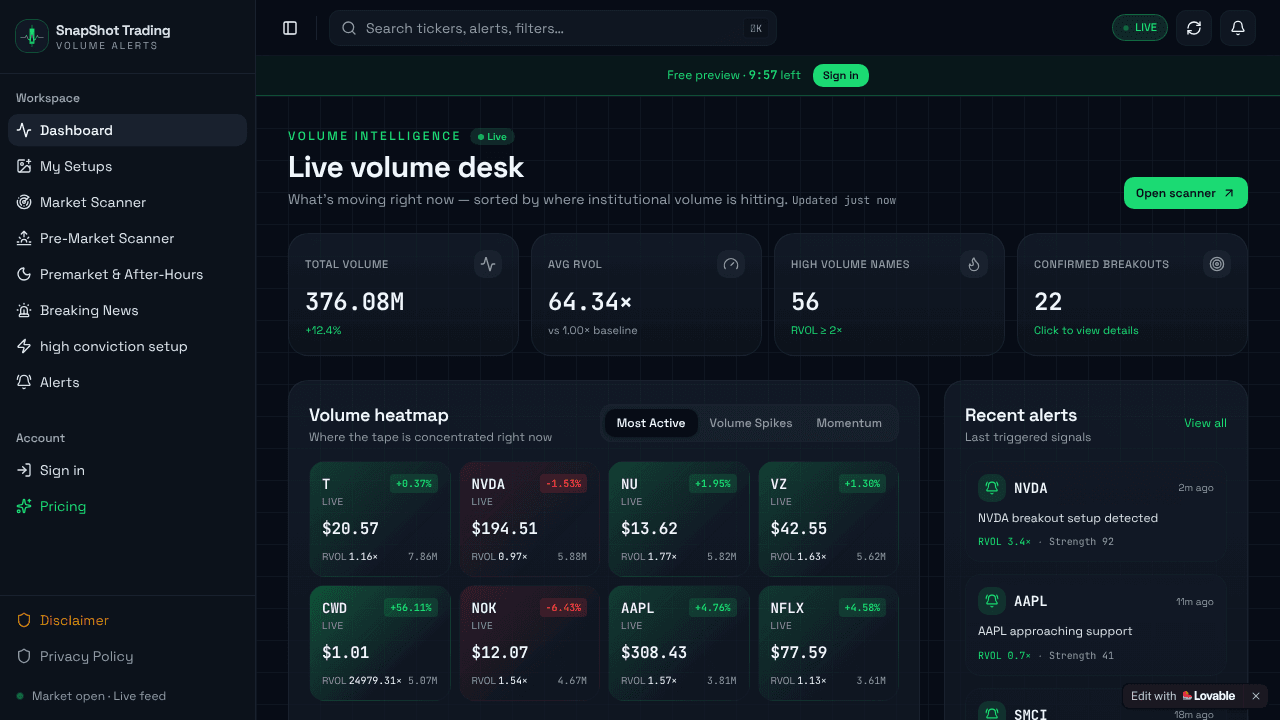1280x720 pixels.
Task: Click the Avg RVOL 64.34× card
Action: pos(646,295)
